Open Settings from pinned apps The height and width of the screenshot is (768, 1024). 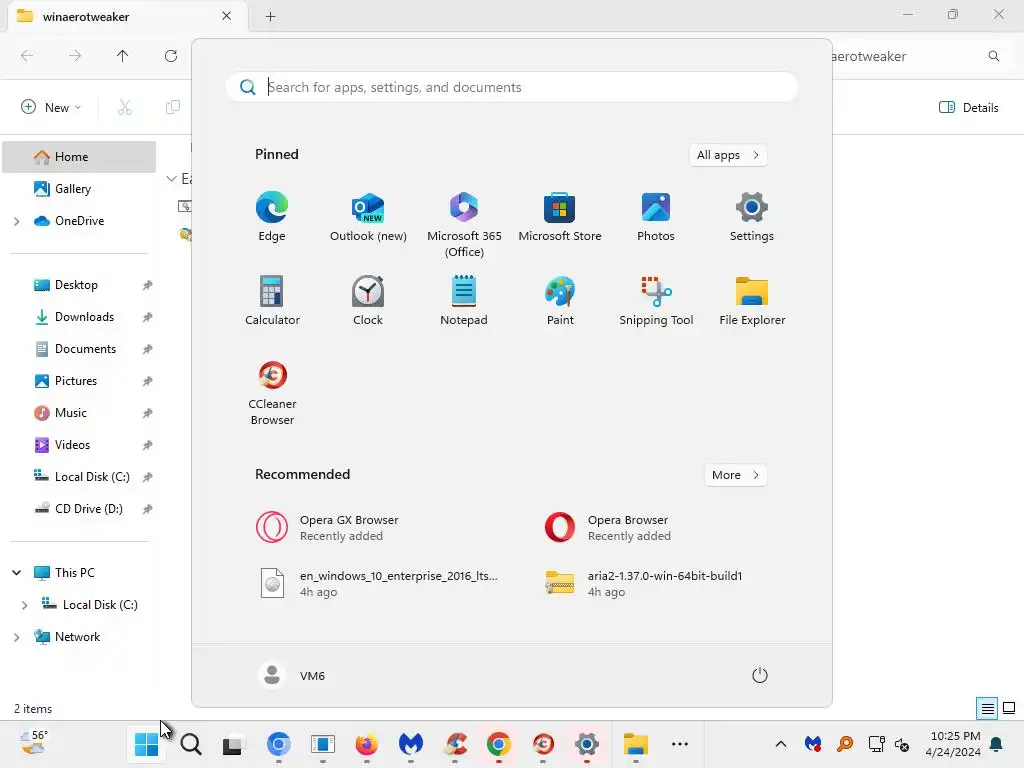point(752,217)
